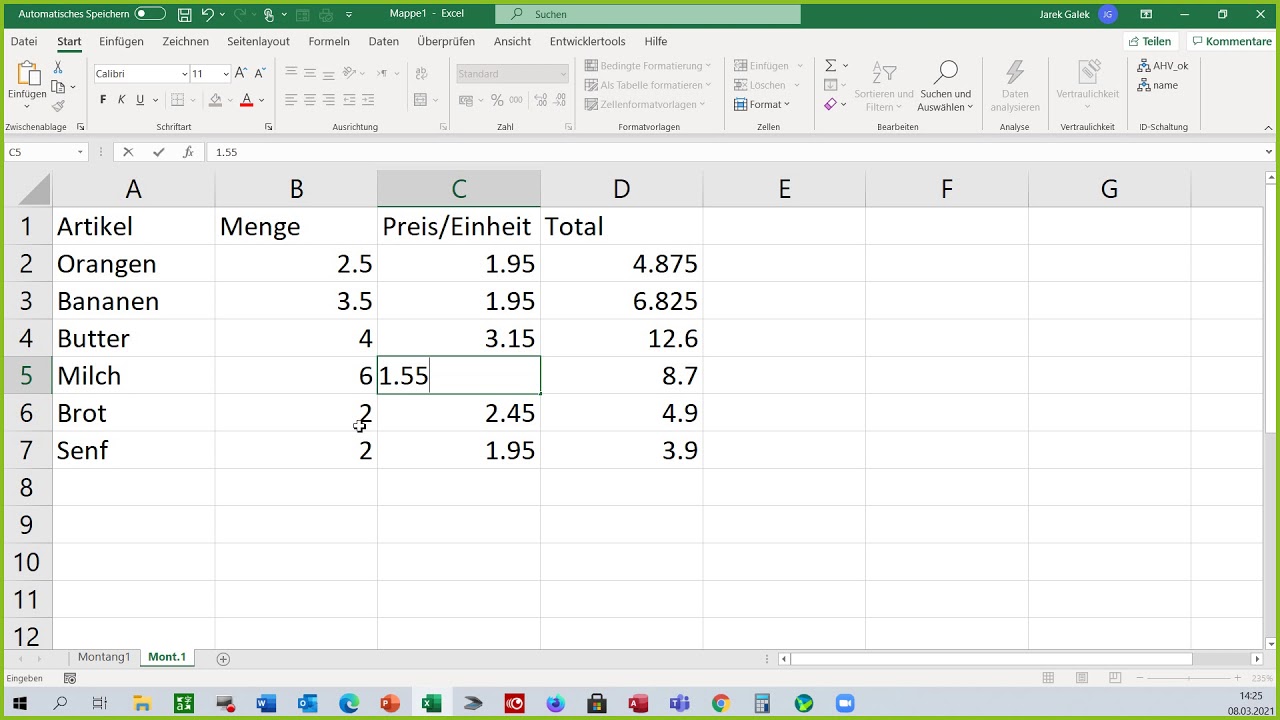
Task: Select the Total cell showing 12.6
Action: tap(621, 338)
